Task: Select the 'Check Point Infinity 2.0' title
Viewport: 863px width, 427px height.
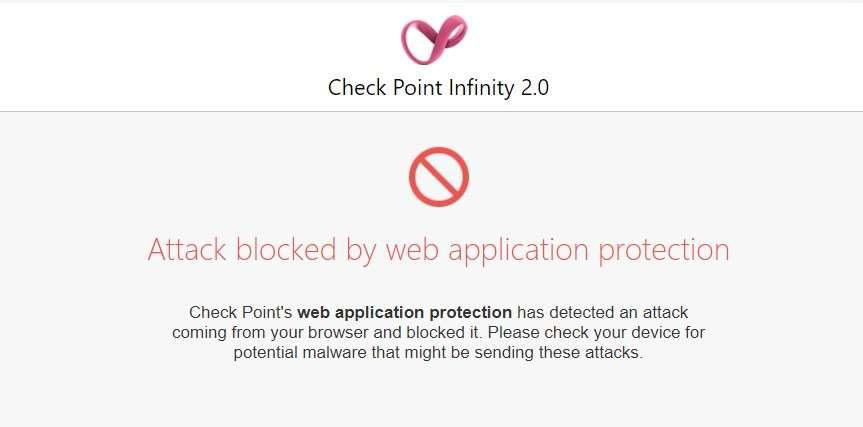Action: [438, 88]
